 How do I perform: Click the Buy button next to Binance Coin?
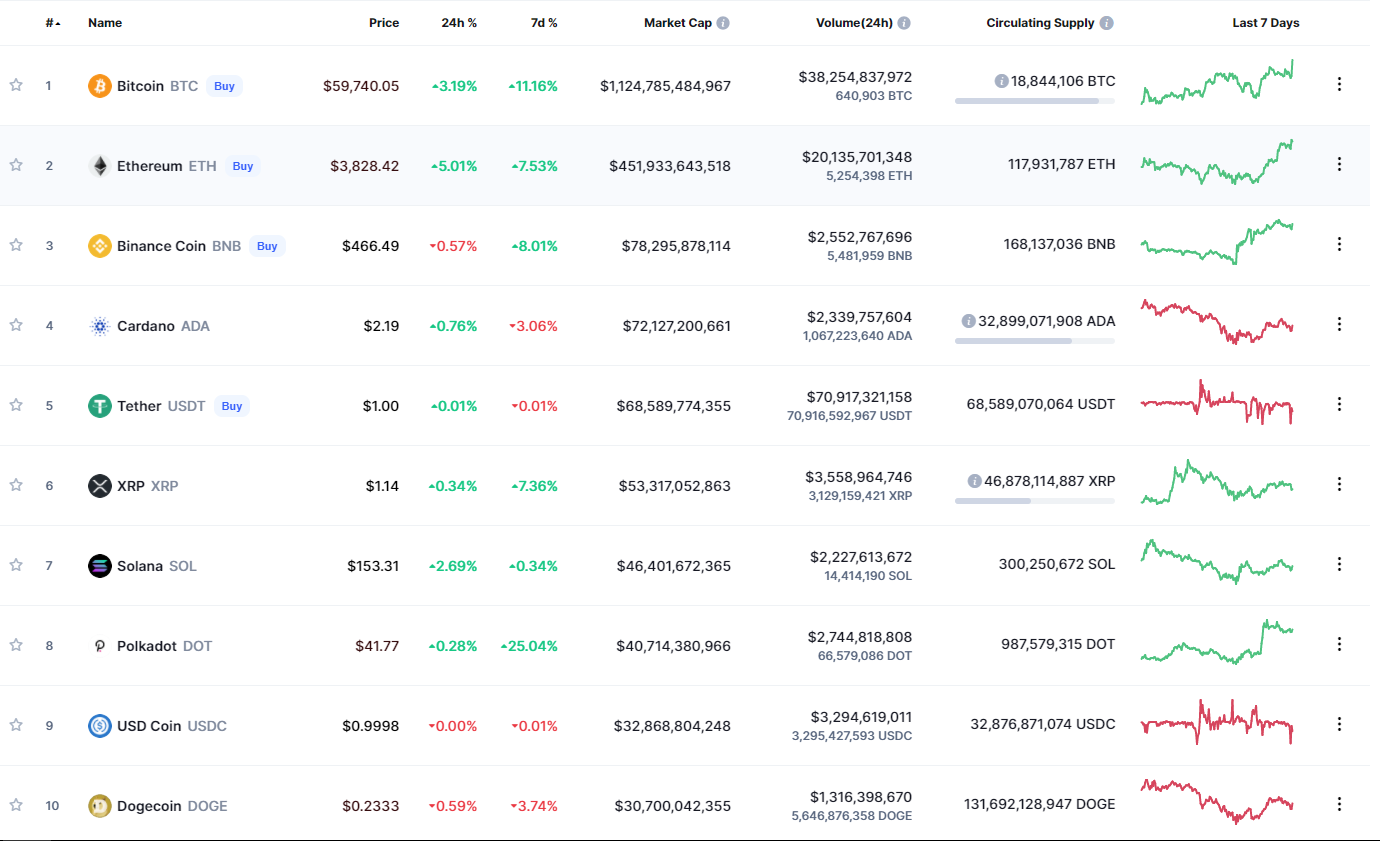(267, 246)
